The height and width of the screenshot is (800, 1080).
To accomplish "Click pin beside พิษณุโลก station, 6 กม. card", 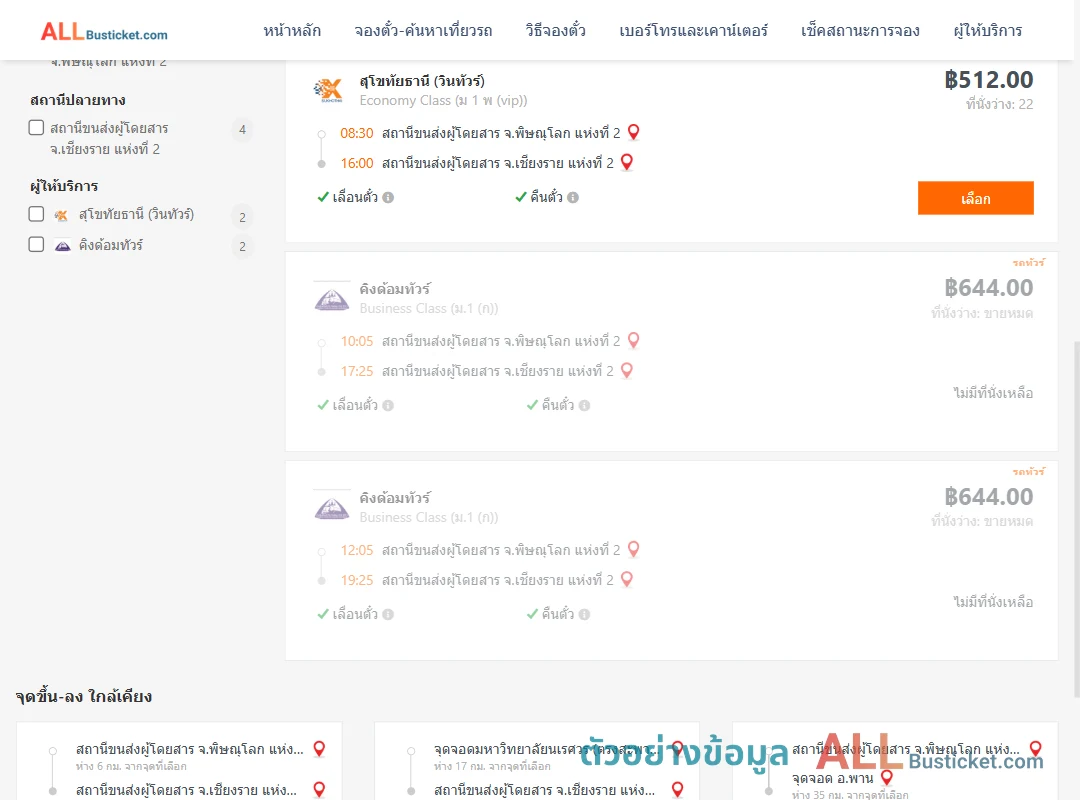I will 319,748.
